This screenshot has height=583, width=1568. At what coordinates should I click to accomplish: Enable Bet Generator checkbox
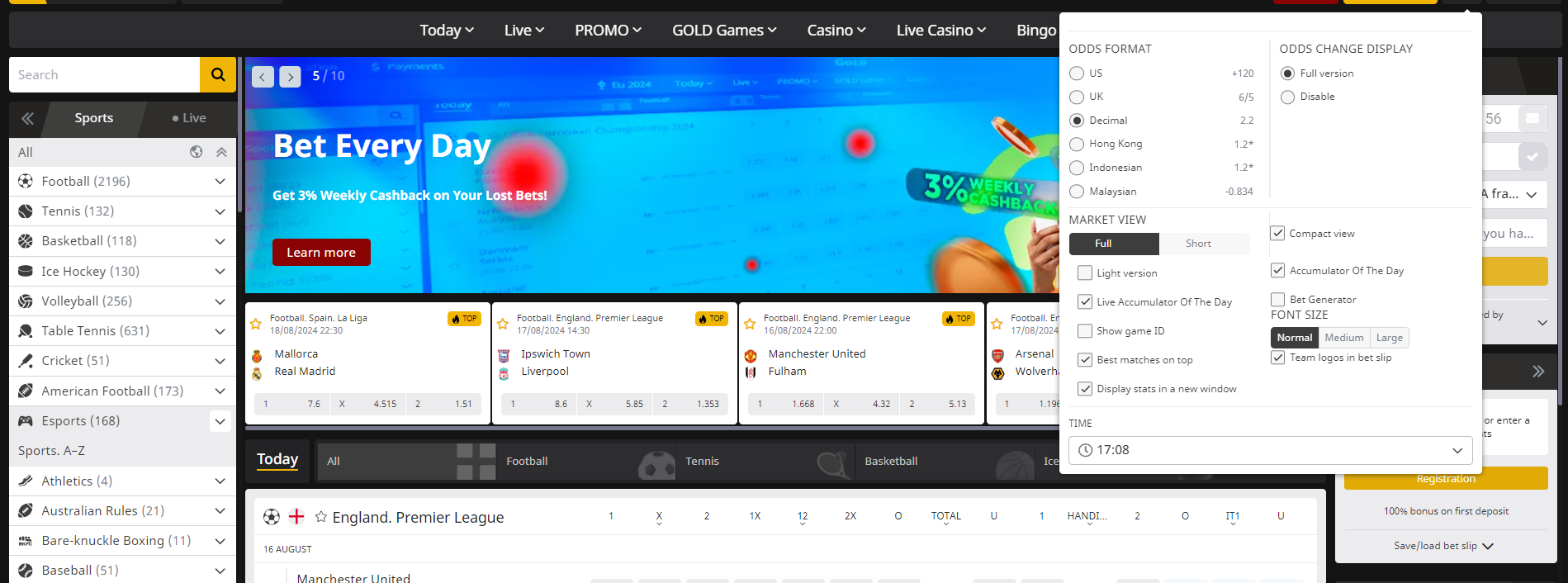[x=1277, y=299]
